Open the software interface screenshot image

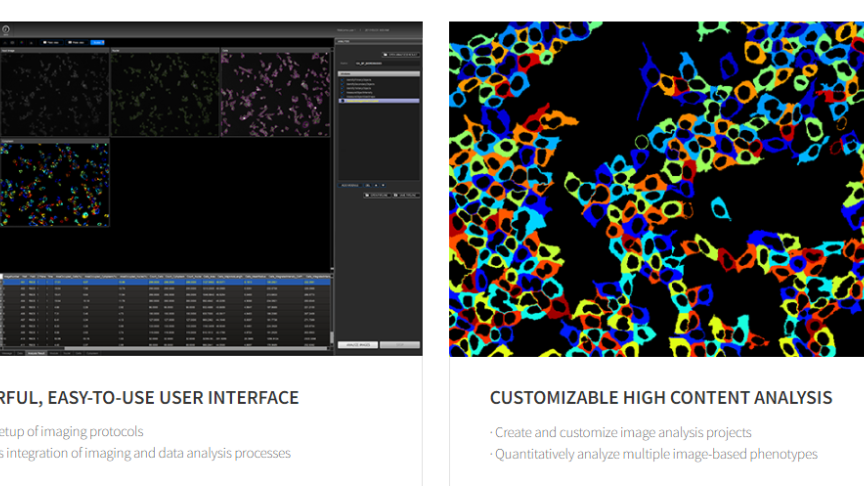tap(211, 188)
